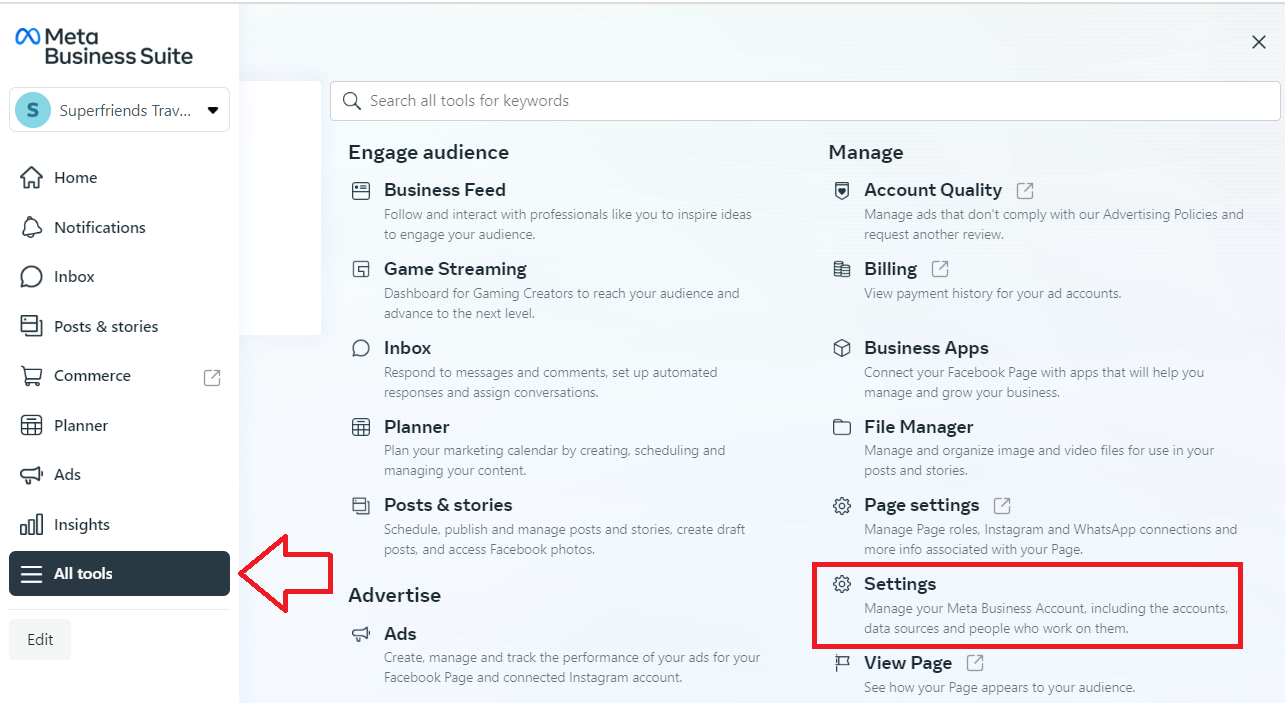
Task: Open the Superfriends Trav account dropdown
Action: click(119, 110)
